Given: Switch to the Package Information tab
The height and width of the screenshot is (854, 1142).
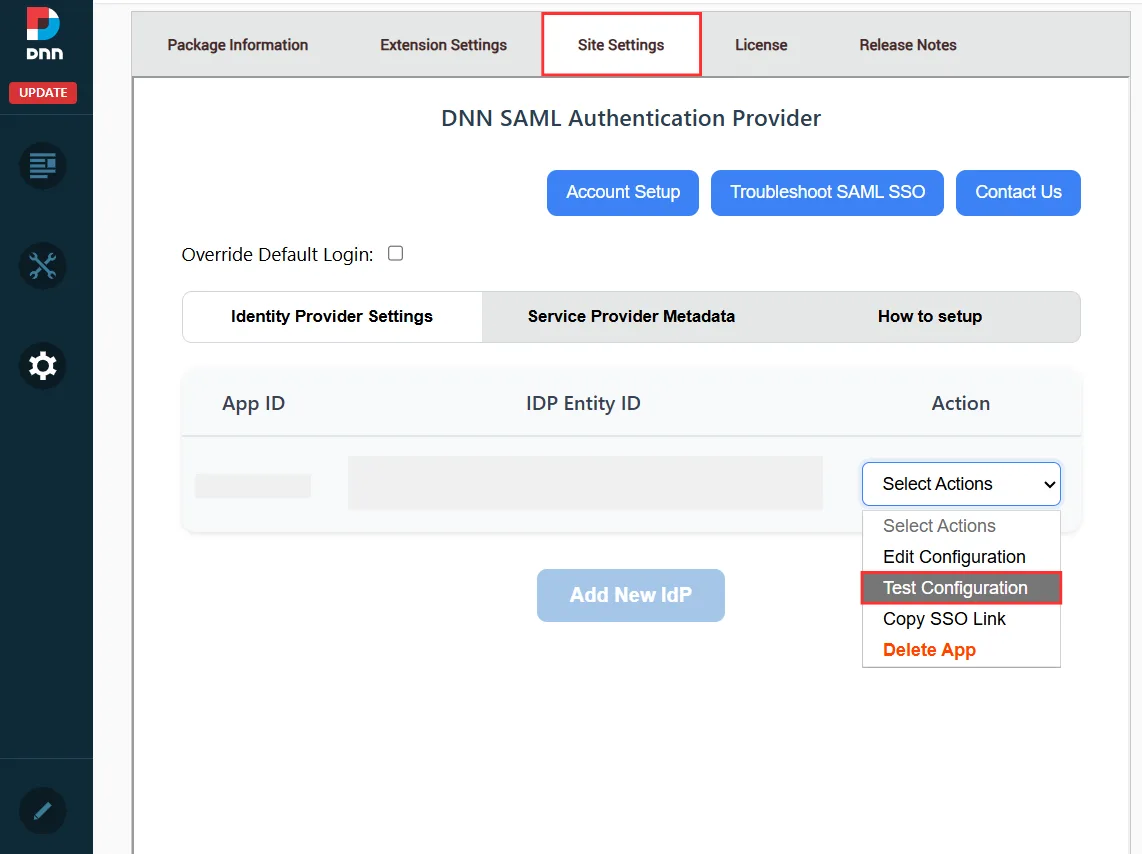Looking at the screenshot, I should pyautogui.click(x=237, y=45).
